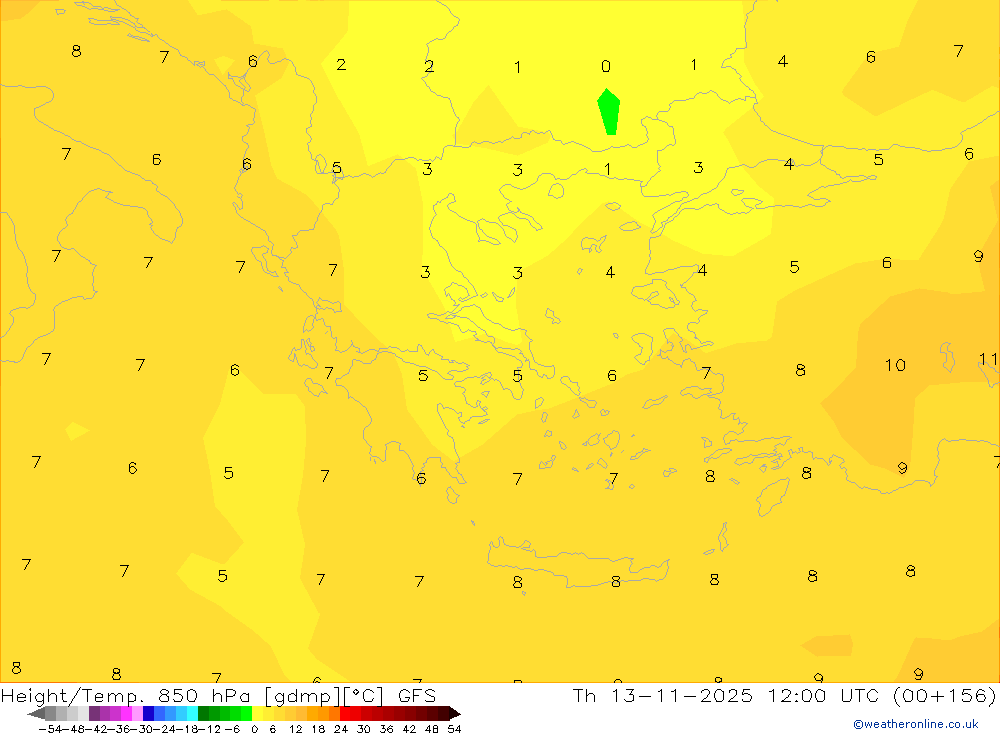Click the legend label '30'
This screenshot has width=1000, height=733.
364,729
